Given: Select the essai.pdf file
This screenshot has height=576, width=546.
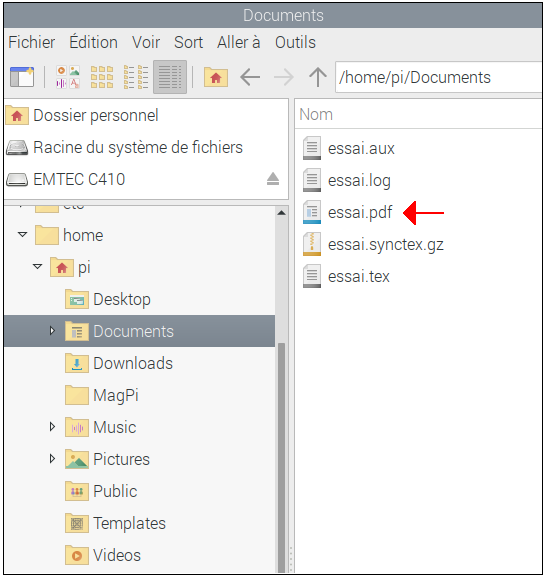Looking at the screenshot, I should pyautogui.click(x=360, y=212).
